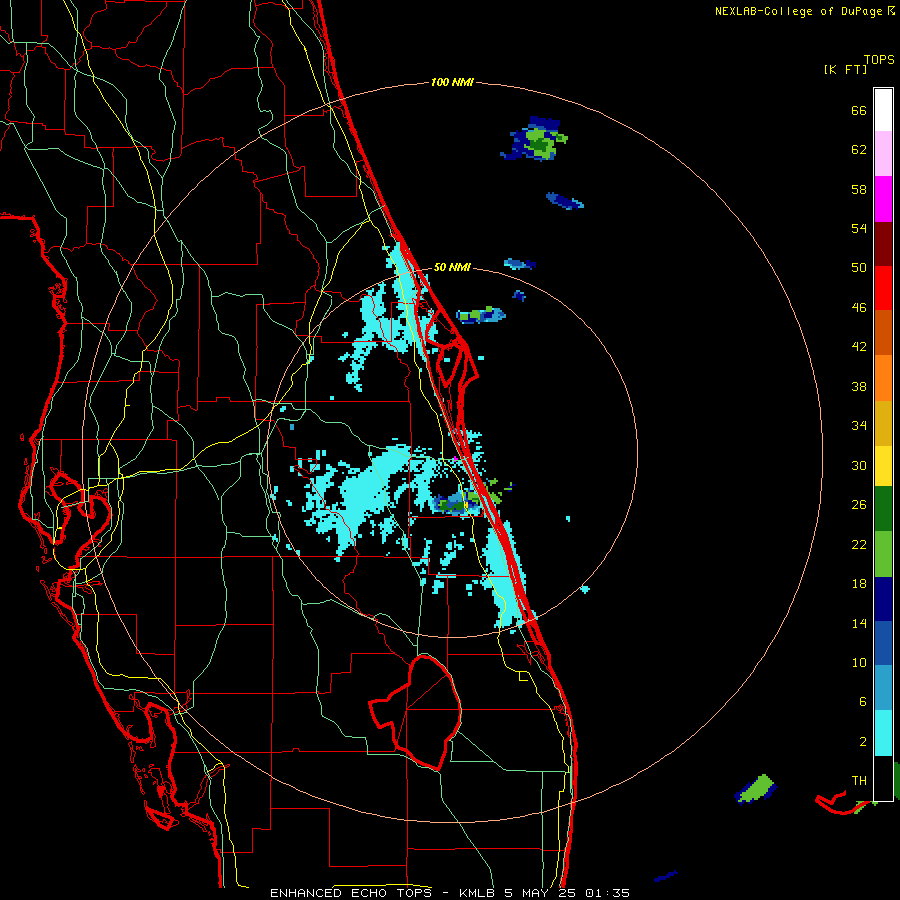The width and height of the screenshot is (900, 900).
Task: Click the 46 legend value
Action: click(859, 308)
